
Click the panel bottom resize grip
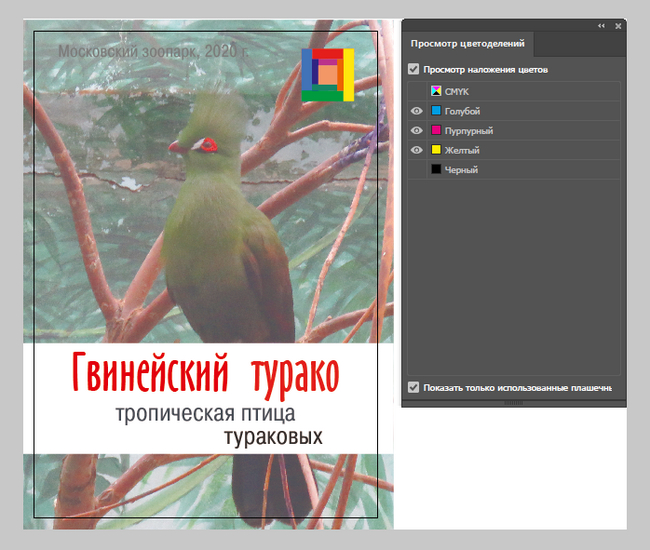pyautogui.click(x=514, y=403)
